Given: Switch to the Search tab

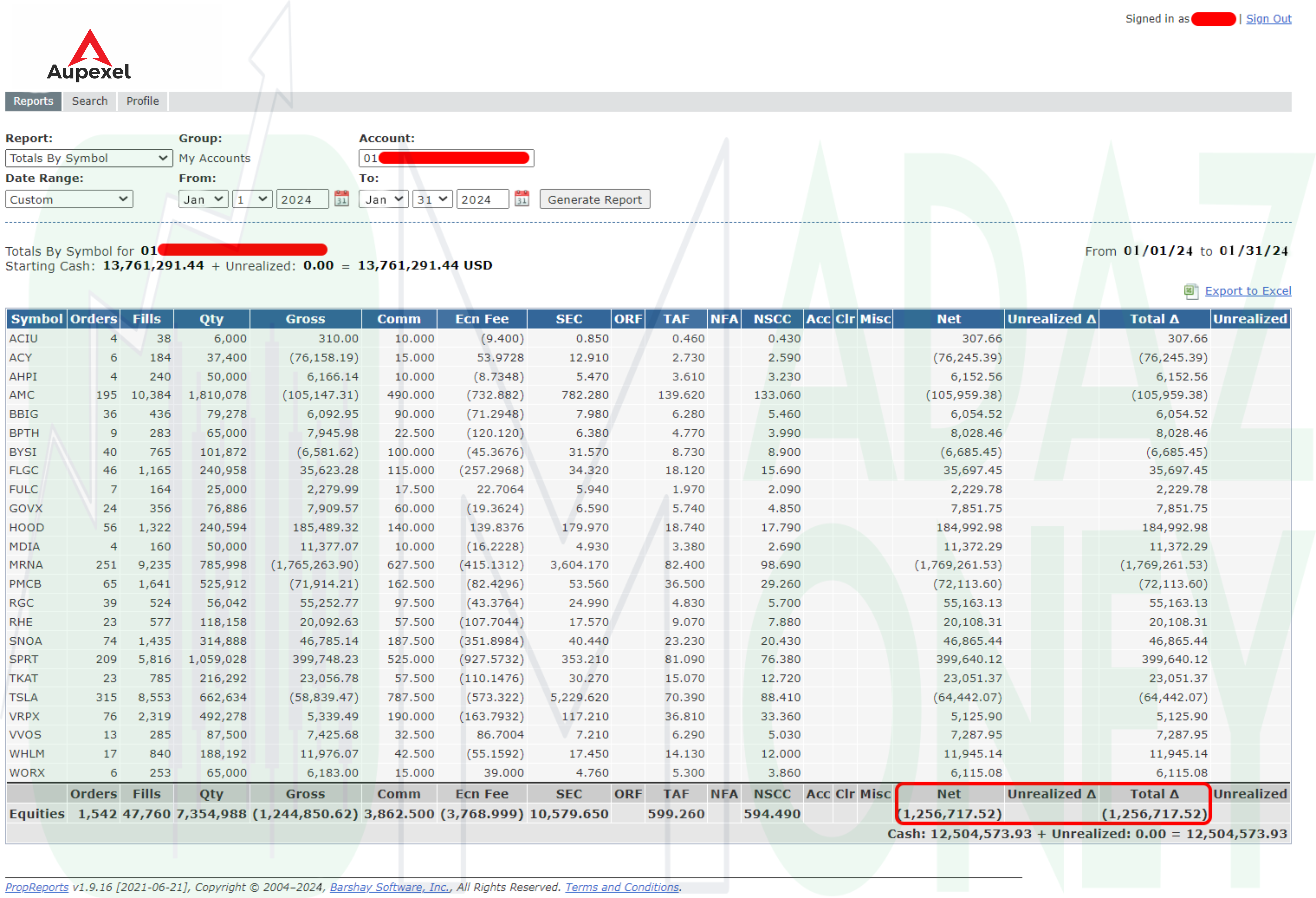Looking at the screenshot, I should click(89, 101).
